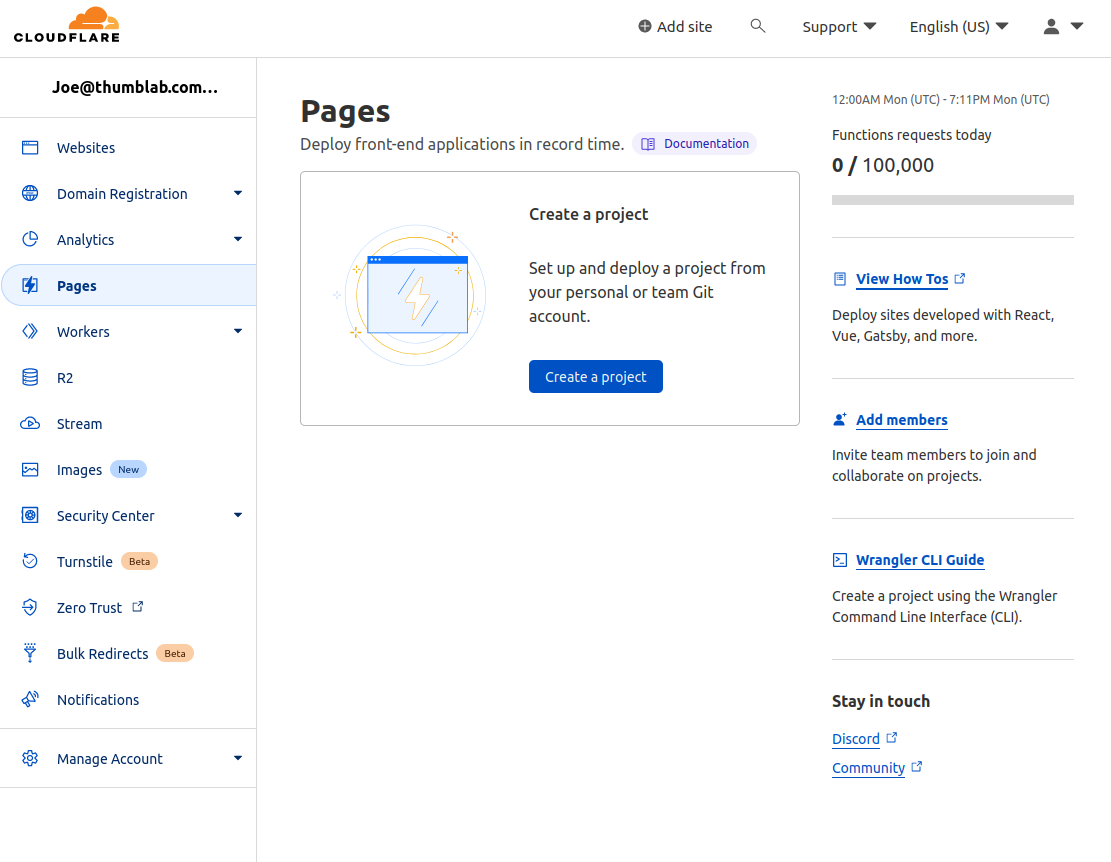Click the New badge beside Images
1111x862 pixels.
click(x=128, y=470)
